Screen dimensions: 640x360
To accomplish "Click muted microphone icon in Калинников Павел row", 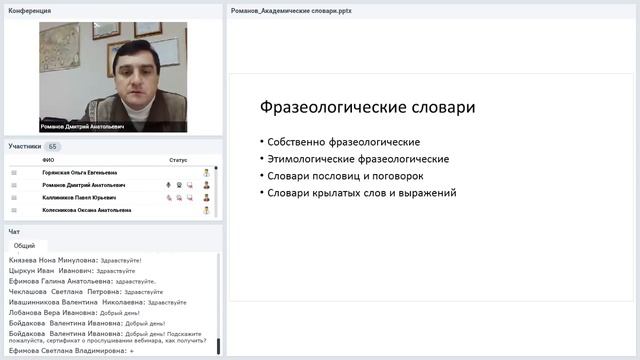I will click(x=169, y=198).
